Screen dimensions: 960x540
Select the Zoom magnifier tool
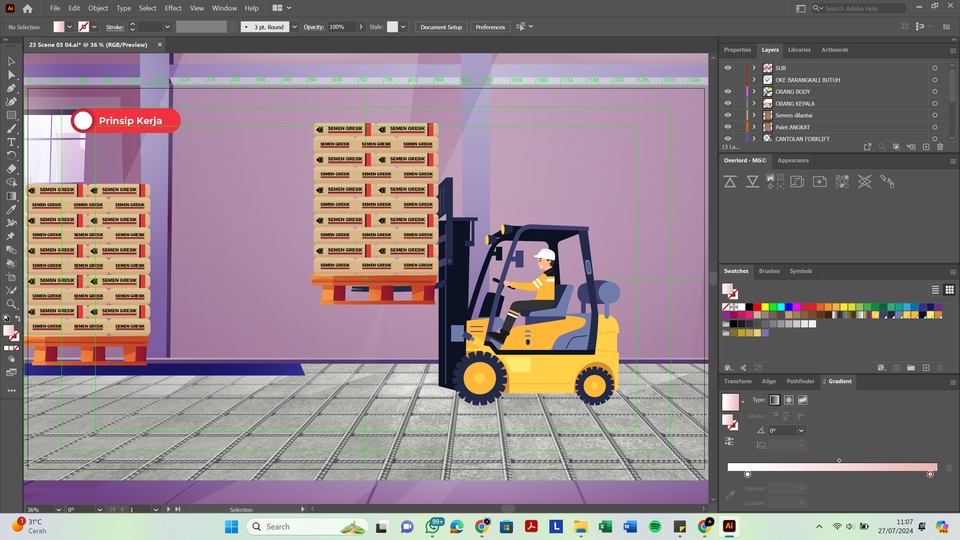[11, 304]
